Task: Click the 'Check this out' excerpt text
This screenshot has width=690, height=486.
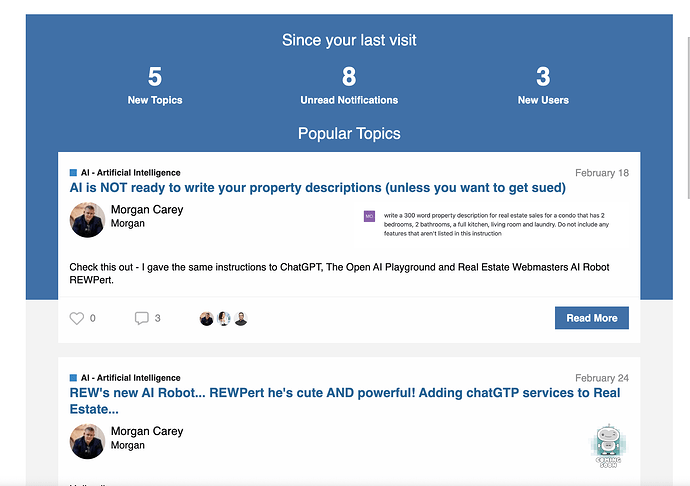Action: (x=339, y=273)
